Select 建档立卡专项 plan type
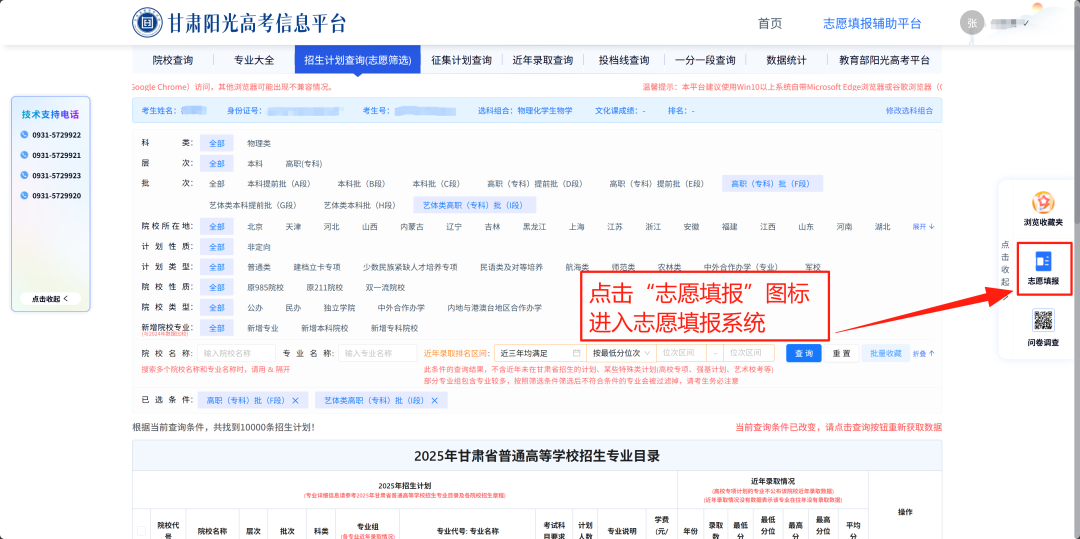Screen dimensions: 1080x539 coord(317,267)
